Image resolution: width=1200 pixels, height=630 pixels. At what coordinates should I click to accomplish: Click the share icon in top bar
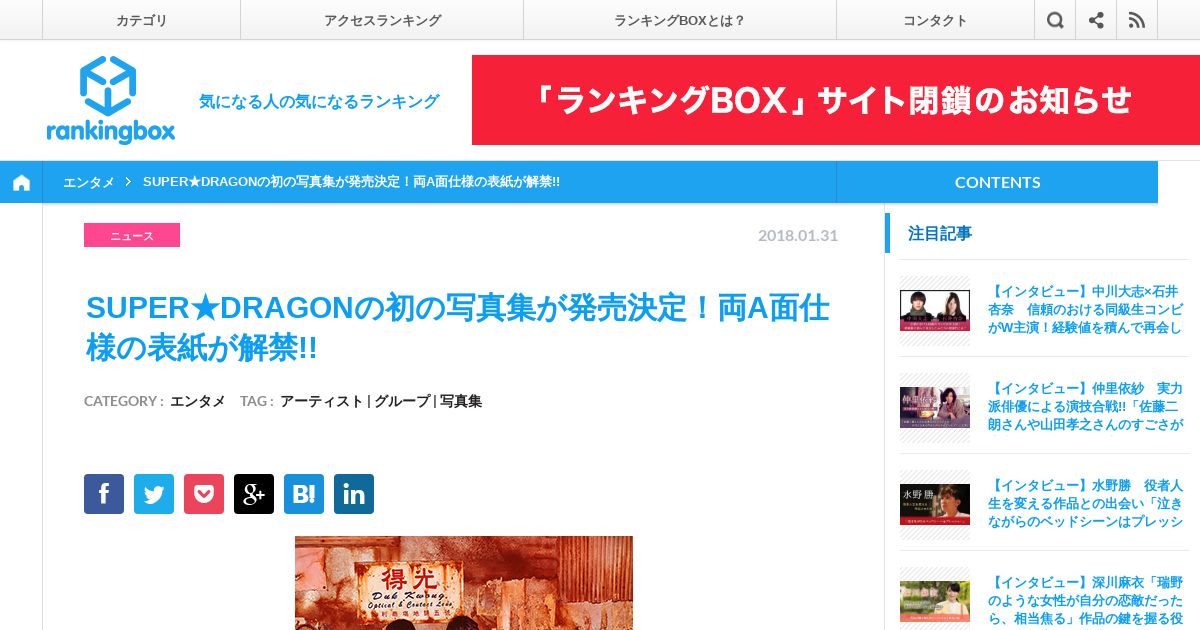1096,20
